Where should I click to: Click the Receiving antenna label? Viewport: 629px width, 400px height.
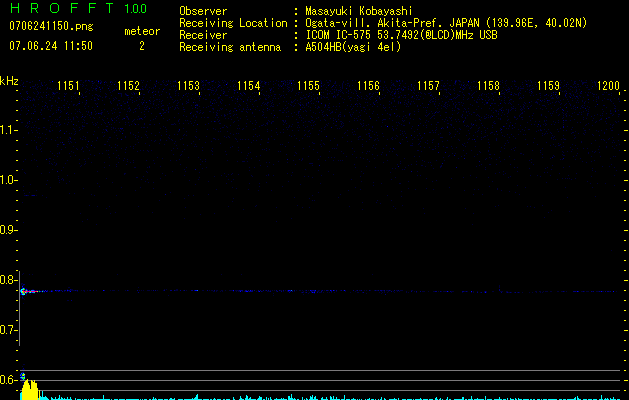tap(230, 47)
